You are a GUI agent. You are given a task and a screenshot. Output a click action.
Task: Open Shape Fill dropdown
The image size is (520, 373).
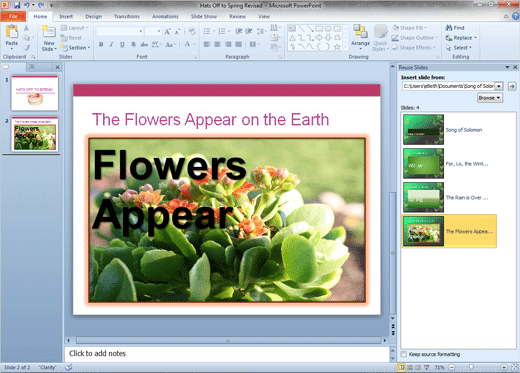[410, 28]
